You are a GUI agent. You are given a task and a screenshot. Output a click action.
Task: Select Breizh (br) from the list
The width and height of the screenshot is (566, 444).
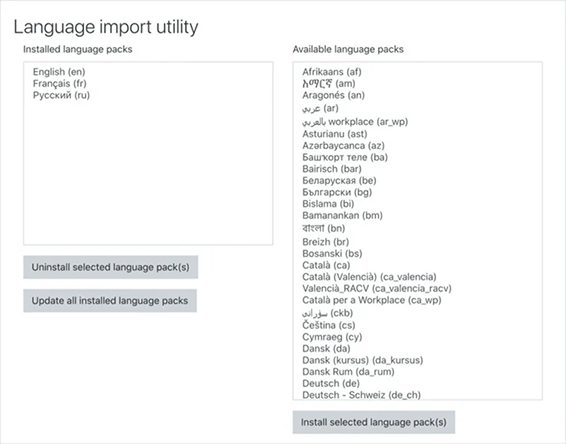pyautogui.click(x=326, y=241)
